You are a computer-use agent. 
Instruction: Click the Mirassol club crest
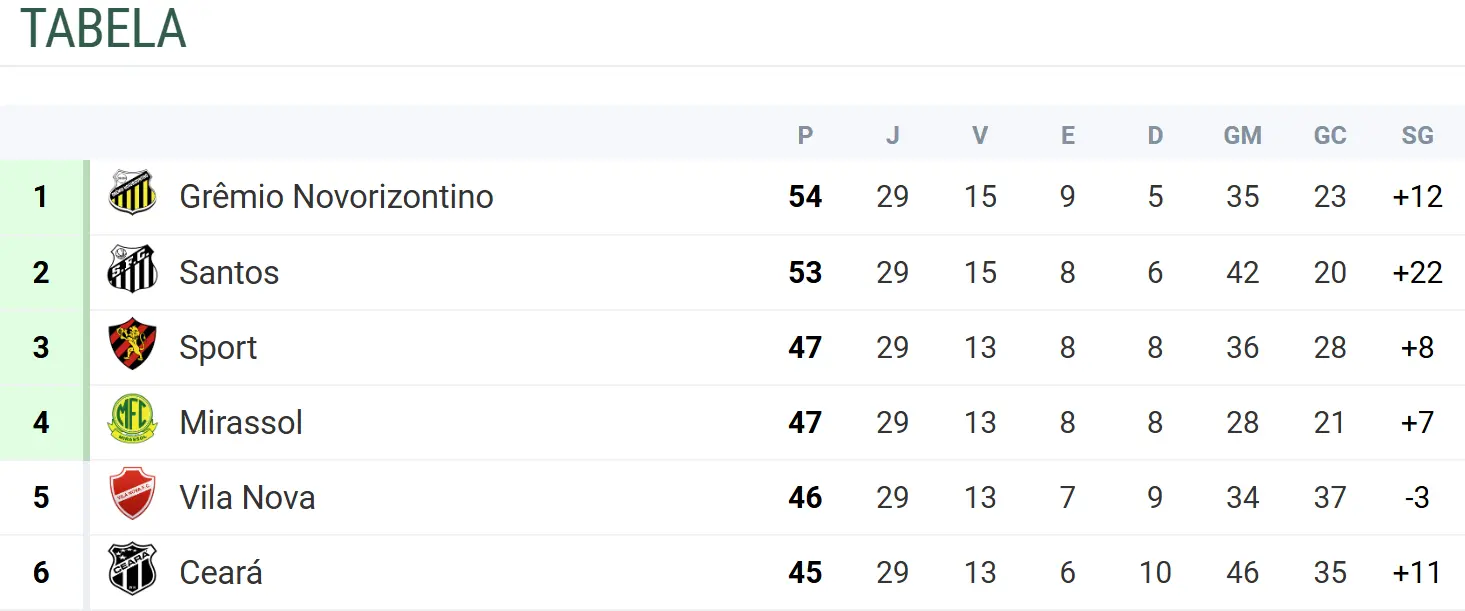tap(132, 420)
